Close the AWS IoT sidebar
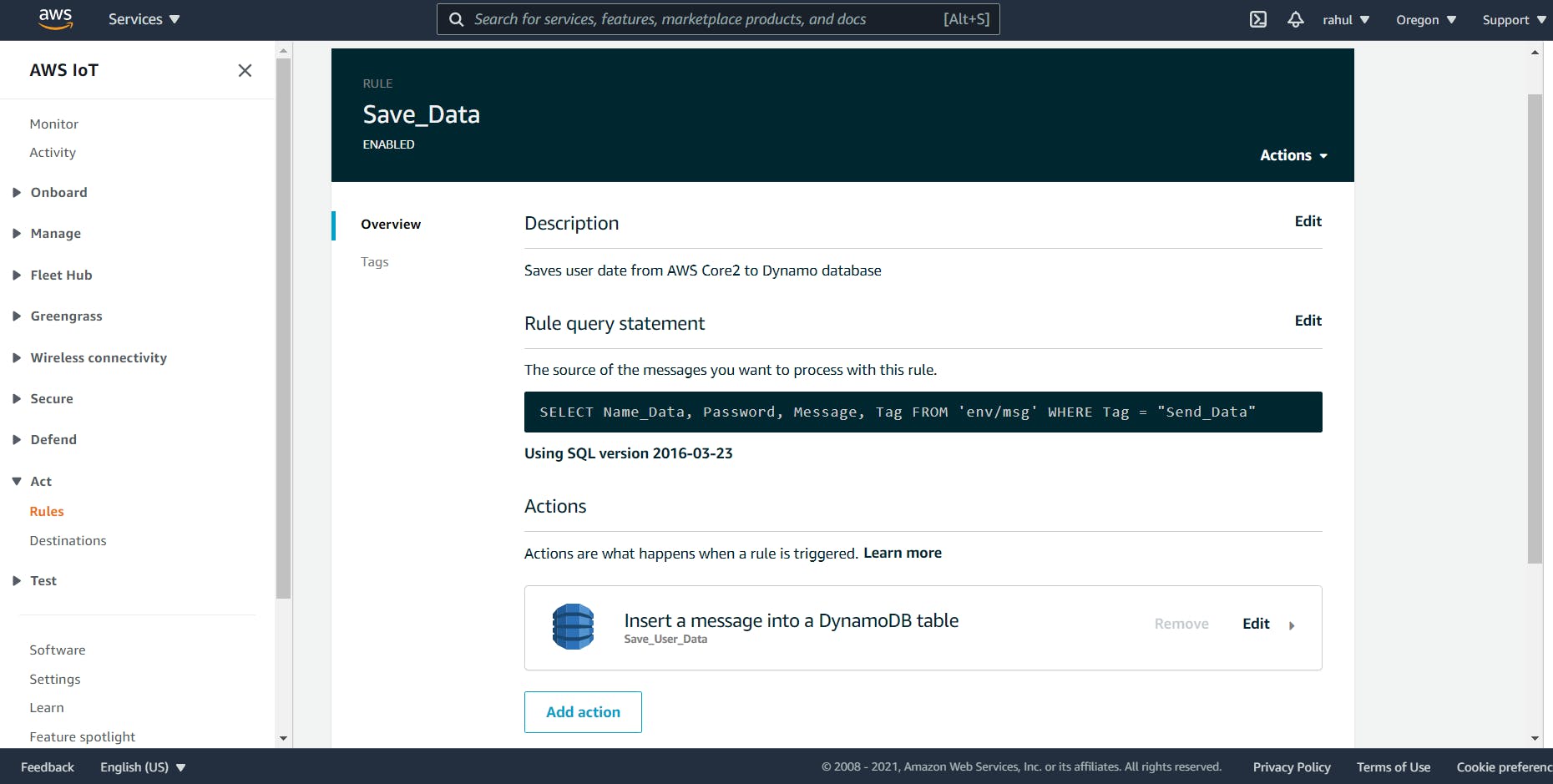The image size is (1553, 784). pyautogui.click(x=245, y=70)
